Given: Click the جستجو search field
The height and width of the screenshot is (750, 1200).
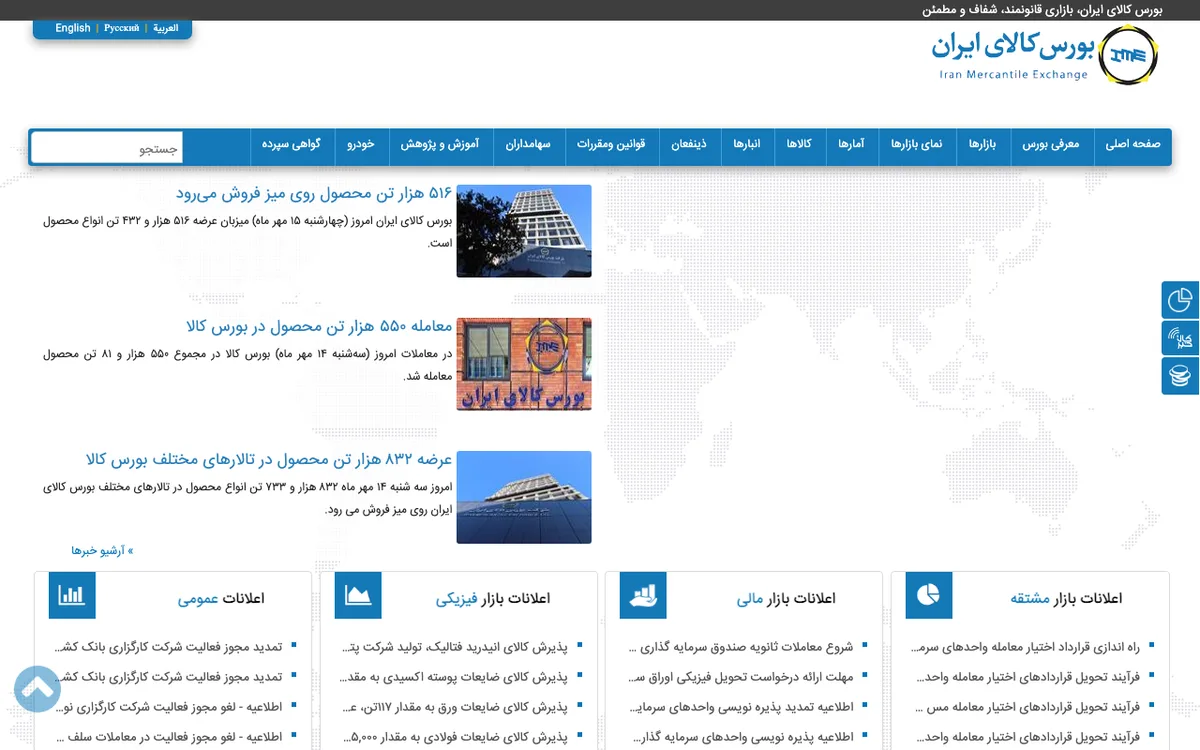Looking at the screenshot, I should (x=107, y=148).
